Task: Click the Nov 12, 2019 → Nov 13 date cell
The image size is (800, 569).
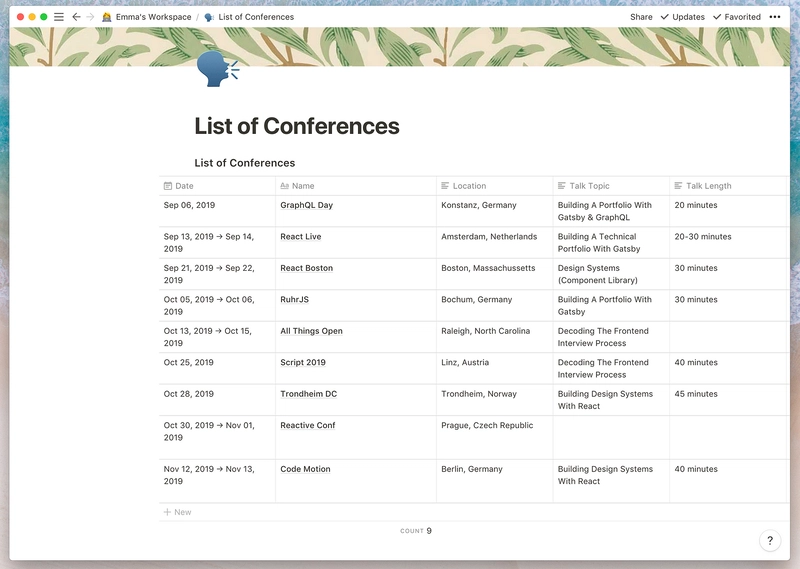Action: pos(217,481)
